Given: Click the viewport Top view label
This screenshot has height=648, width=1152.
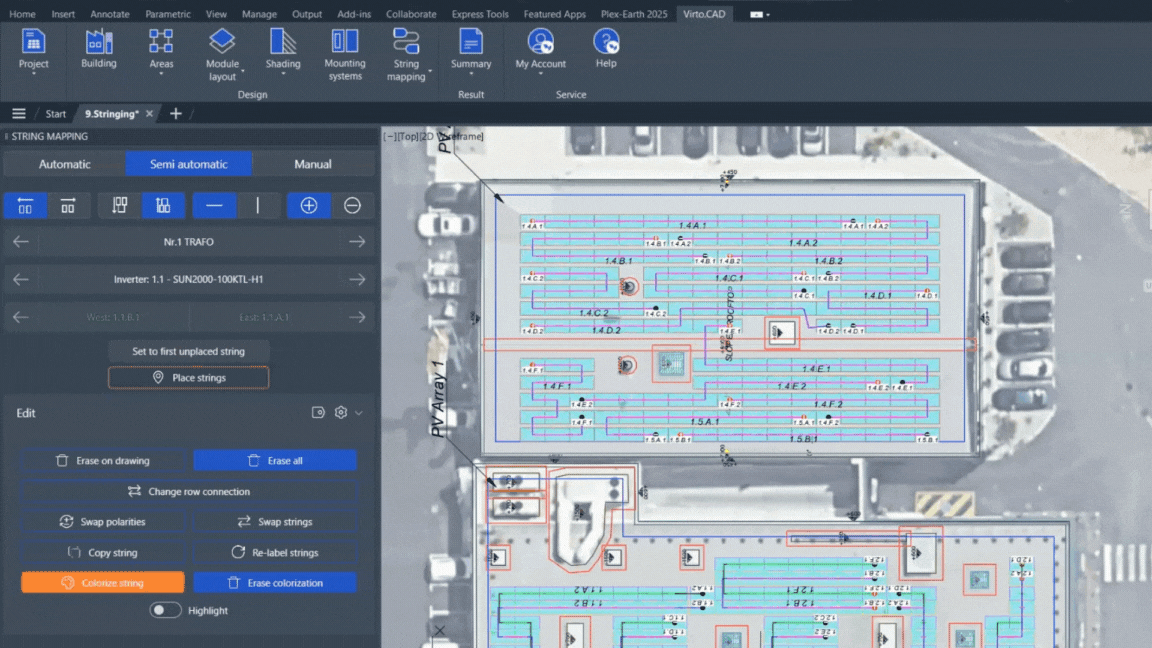Looking at the screenshot, I should [408, 137].
